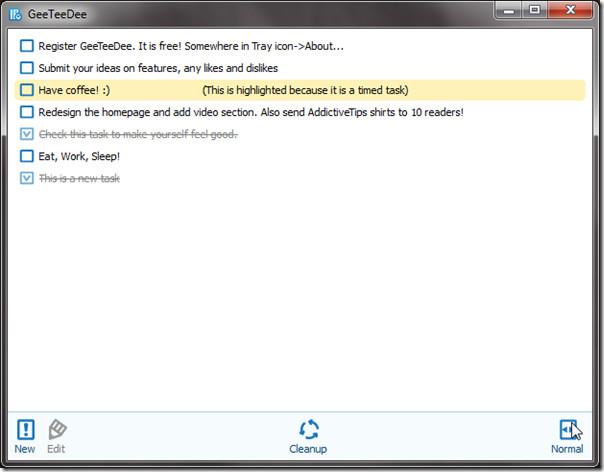604x472 pixels.
Task: Check the Eat, Work, Sleep checkbox
Action: (27, 156)
